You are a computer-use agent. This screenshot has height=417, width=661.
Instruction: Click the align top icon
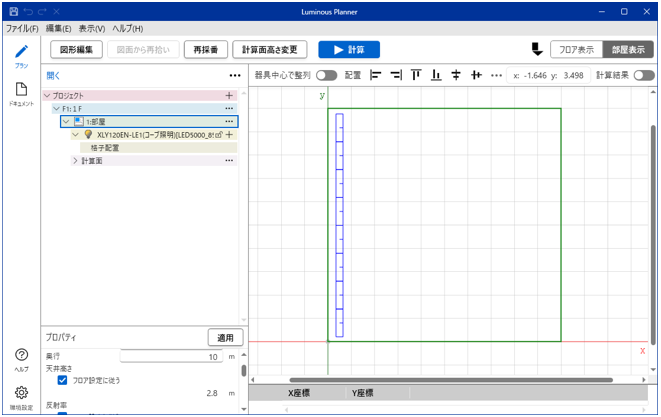[x=416, y=75]
